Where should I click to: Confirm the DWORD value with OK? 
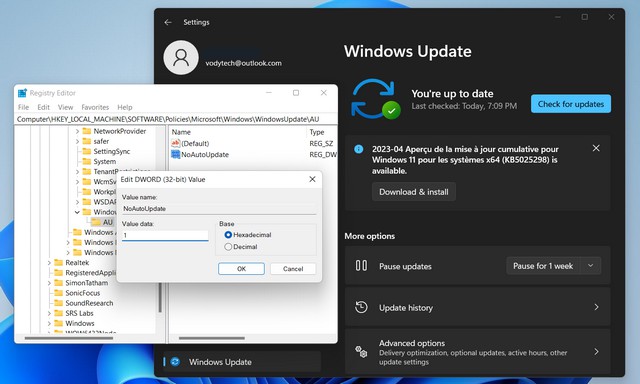tap(241, 269)
